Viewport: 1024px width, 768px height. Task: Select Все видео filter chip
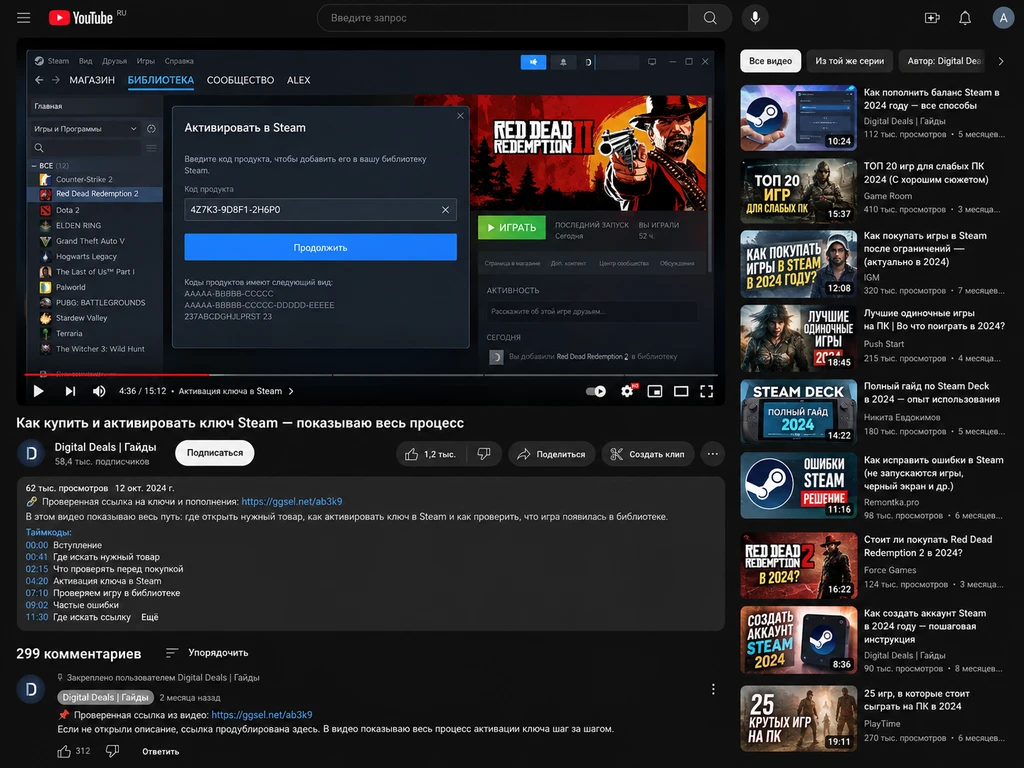(771, 61)
